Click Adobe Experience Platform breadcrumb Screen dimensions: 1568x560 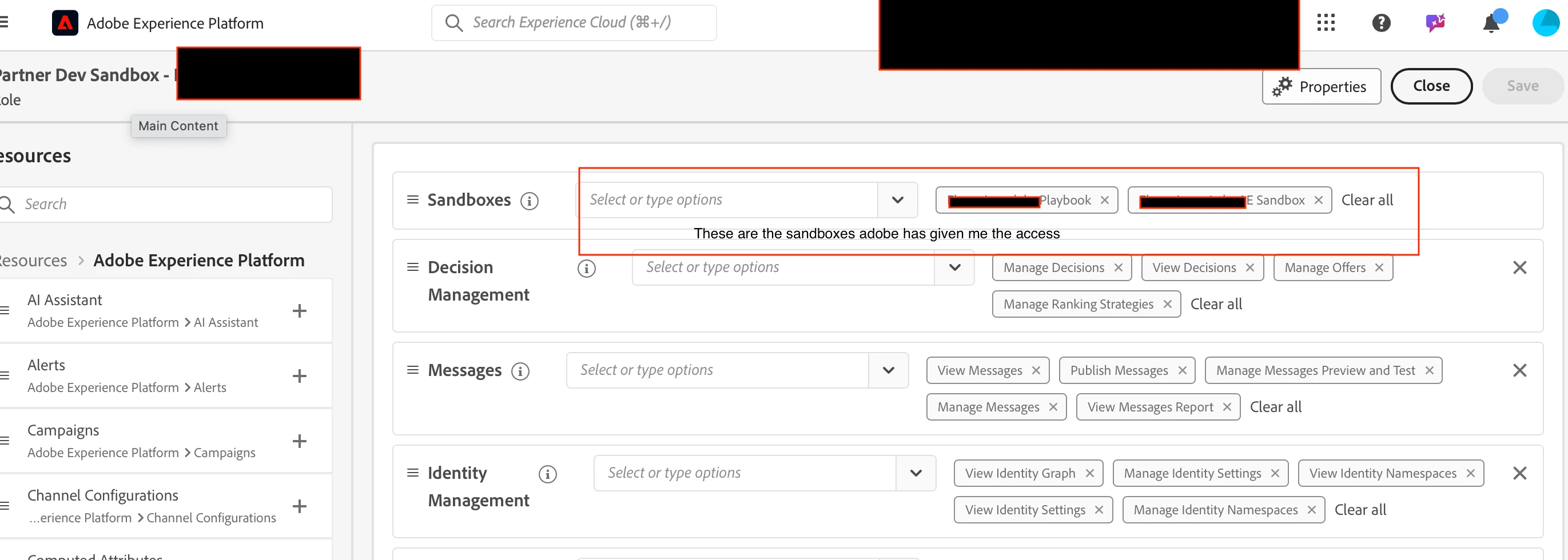199,260
